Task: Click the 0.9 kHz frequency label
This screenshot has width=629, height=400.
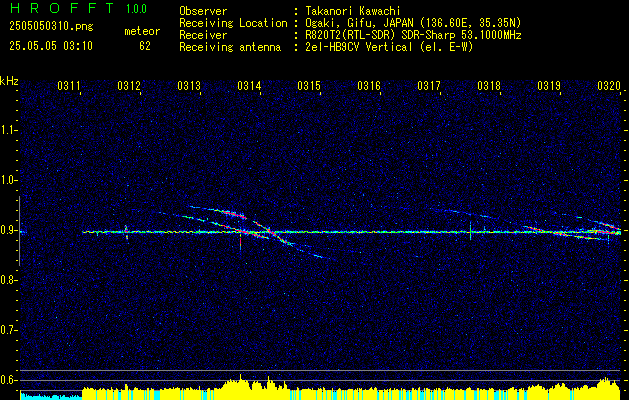Action: pos(8,230)
